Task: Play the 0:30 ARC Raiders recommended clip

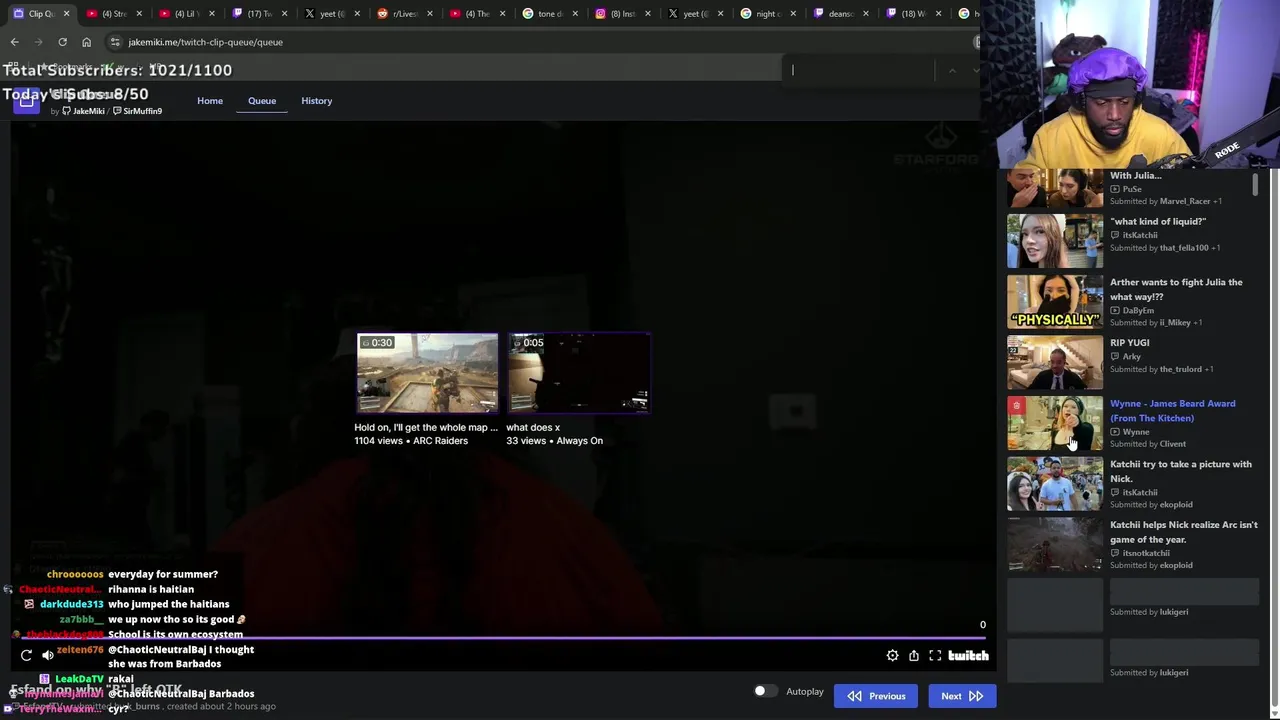Action: (x=427, y=373)
